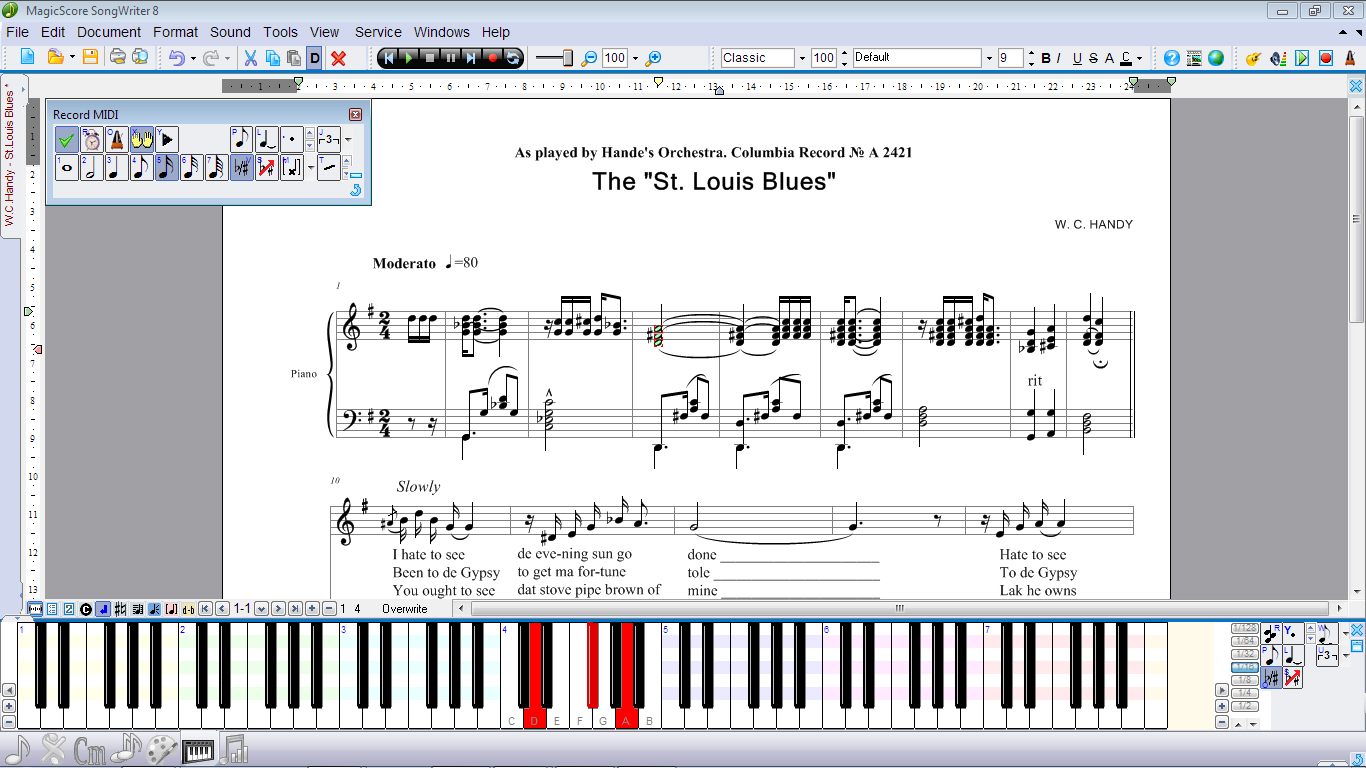The width and height of the screenshot is (1366, 768).
Task: Undo the last action
Action: click(x=176, y=58)
